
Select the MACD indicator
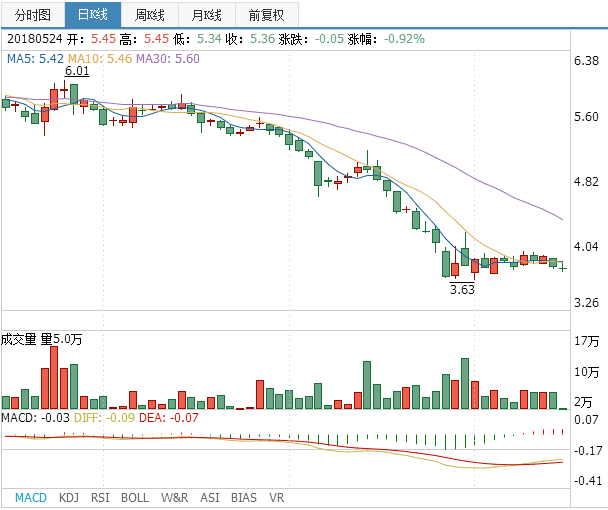[31, 498]
